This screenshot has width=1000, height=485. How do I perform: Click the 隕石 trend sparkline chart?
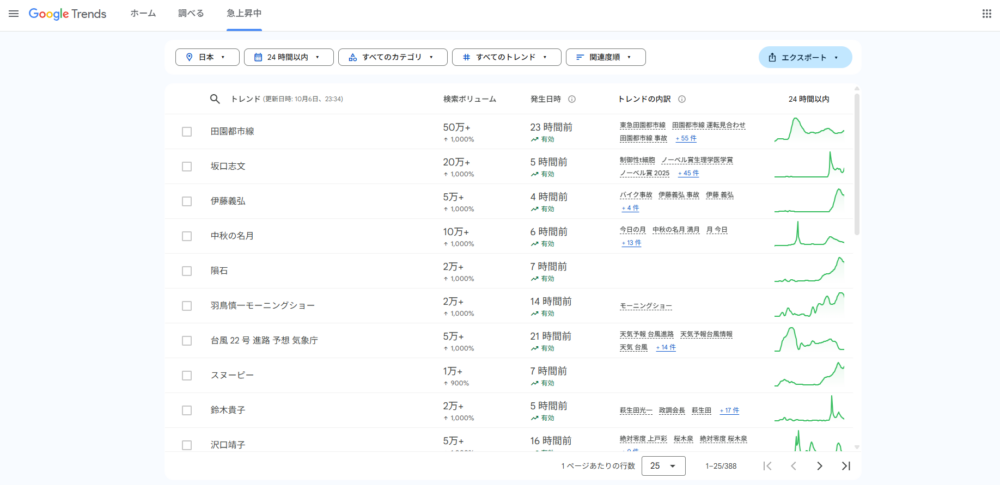tap(810, 270)
